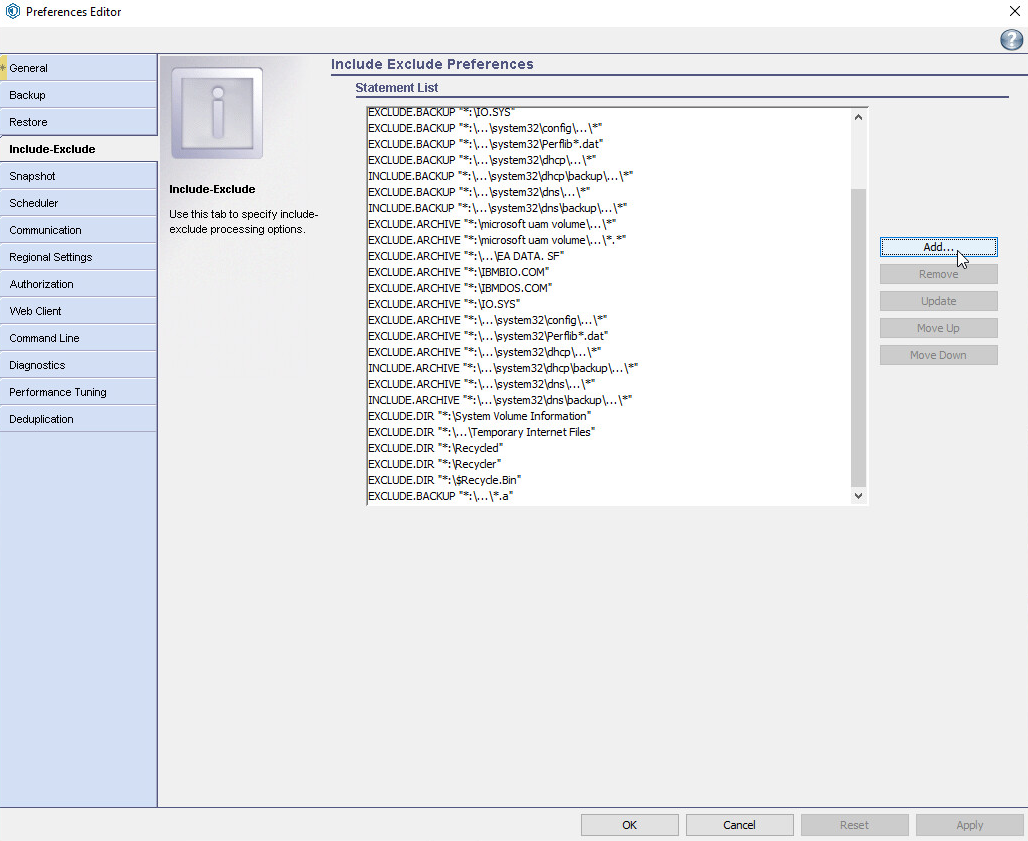Click the statement list scrollbar thumb
Viewport: 1028px width, 841px height.
click(x=857, y=335)
